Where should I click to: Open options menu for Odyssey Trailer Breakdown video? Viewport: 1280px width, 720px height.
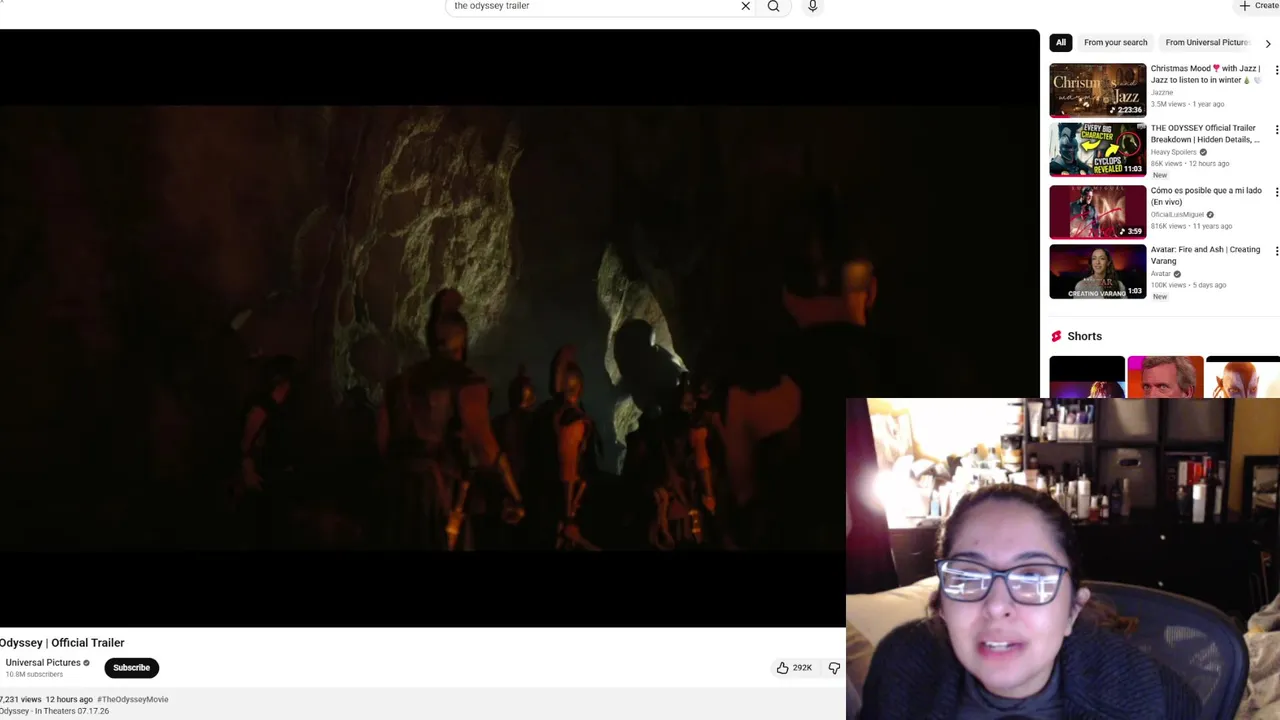(1276, 130)
